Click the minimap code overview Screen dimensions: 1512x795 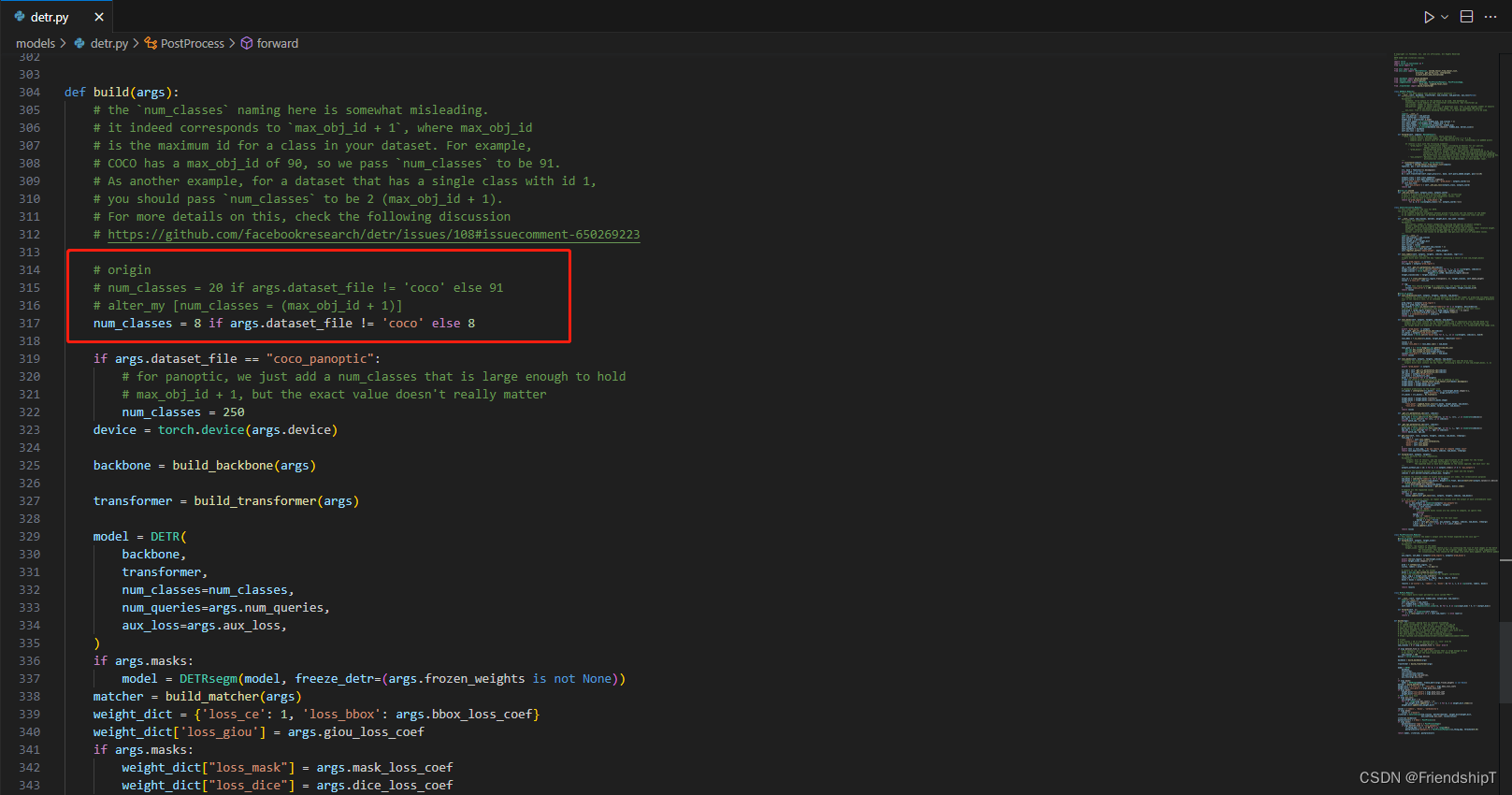[x=1446, y=393]
